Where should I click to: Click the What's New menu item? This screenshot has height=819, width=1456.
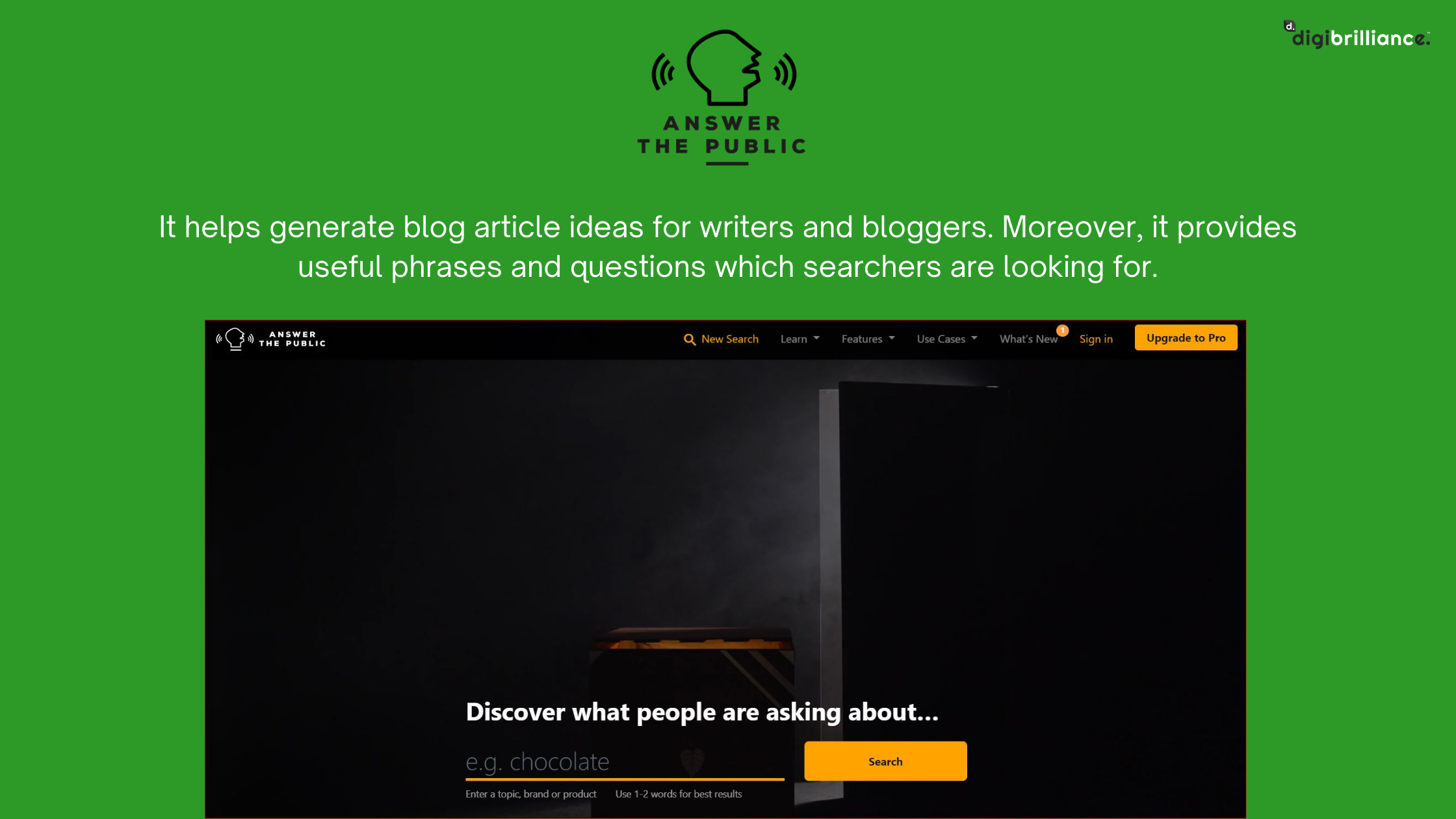1029,338
